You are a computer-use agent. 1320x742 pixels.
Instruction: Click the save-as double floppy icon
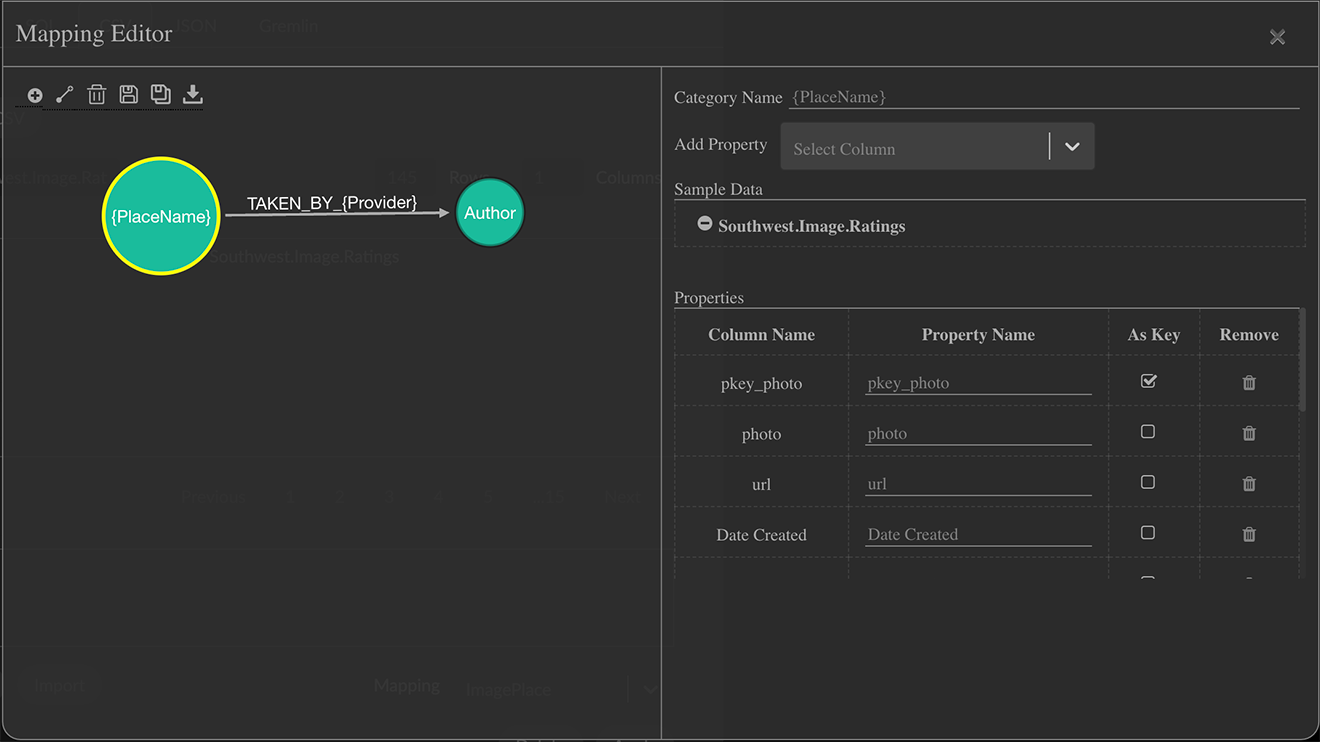click(x=160, y=95)
